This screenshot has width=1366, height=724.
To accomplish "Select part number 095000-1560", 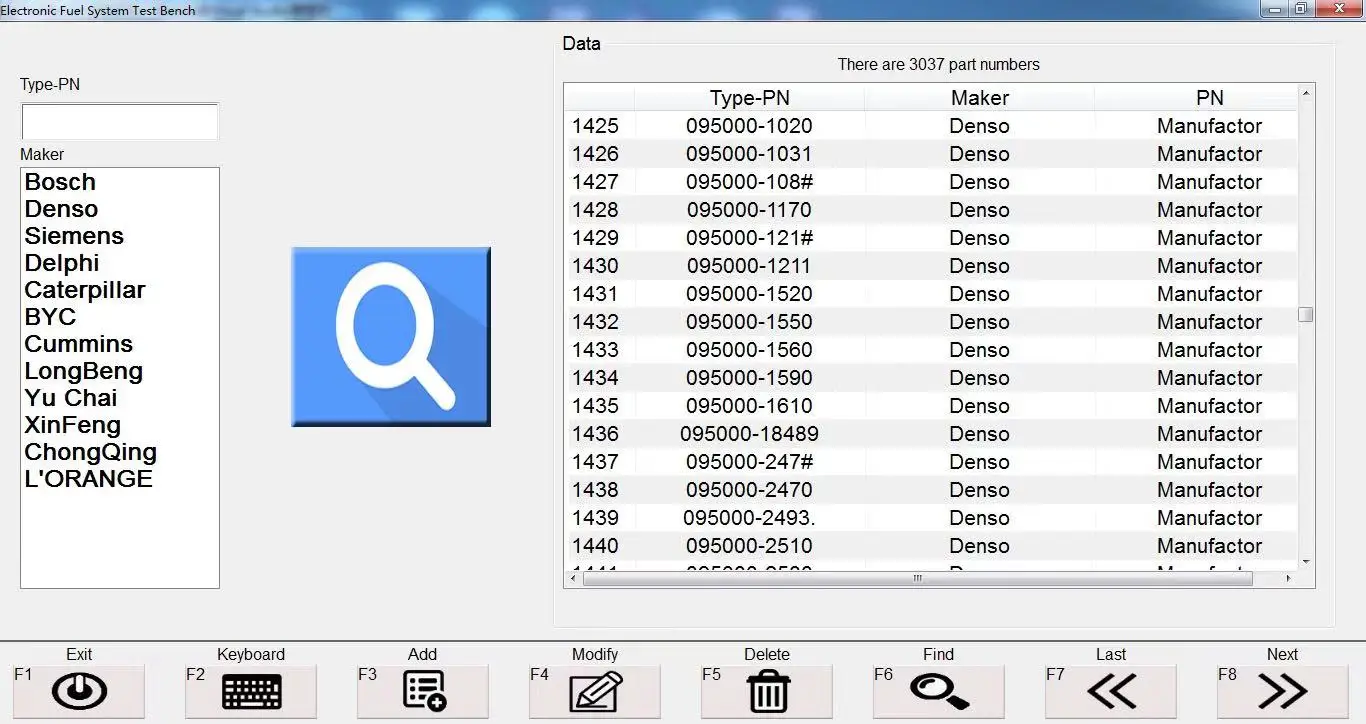I will pyautogui.click(x=749, y=350).
